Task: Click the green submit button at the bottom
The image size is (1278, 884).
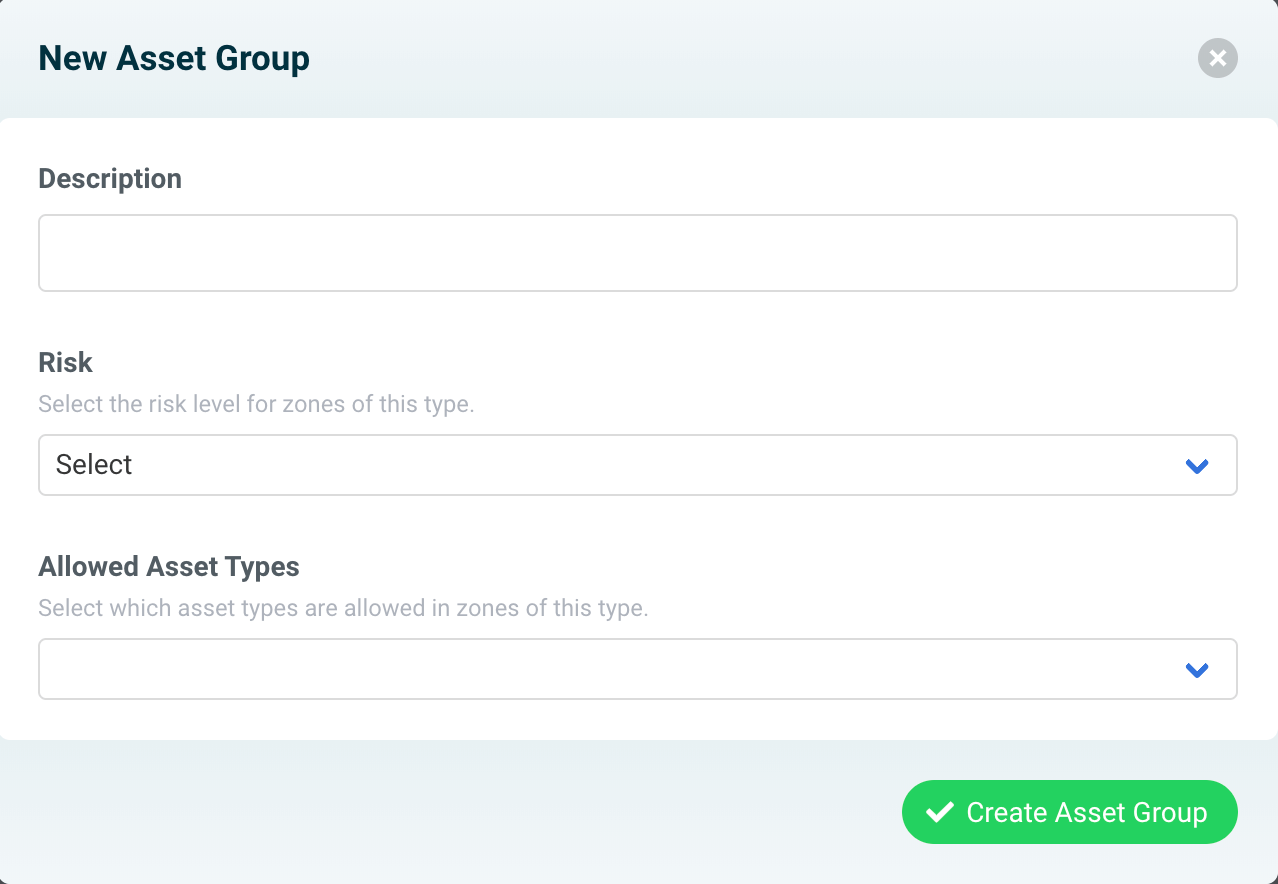Action: coord(1069,812)
